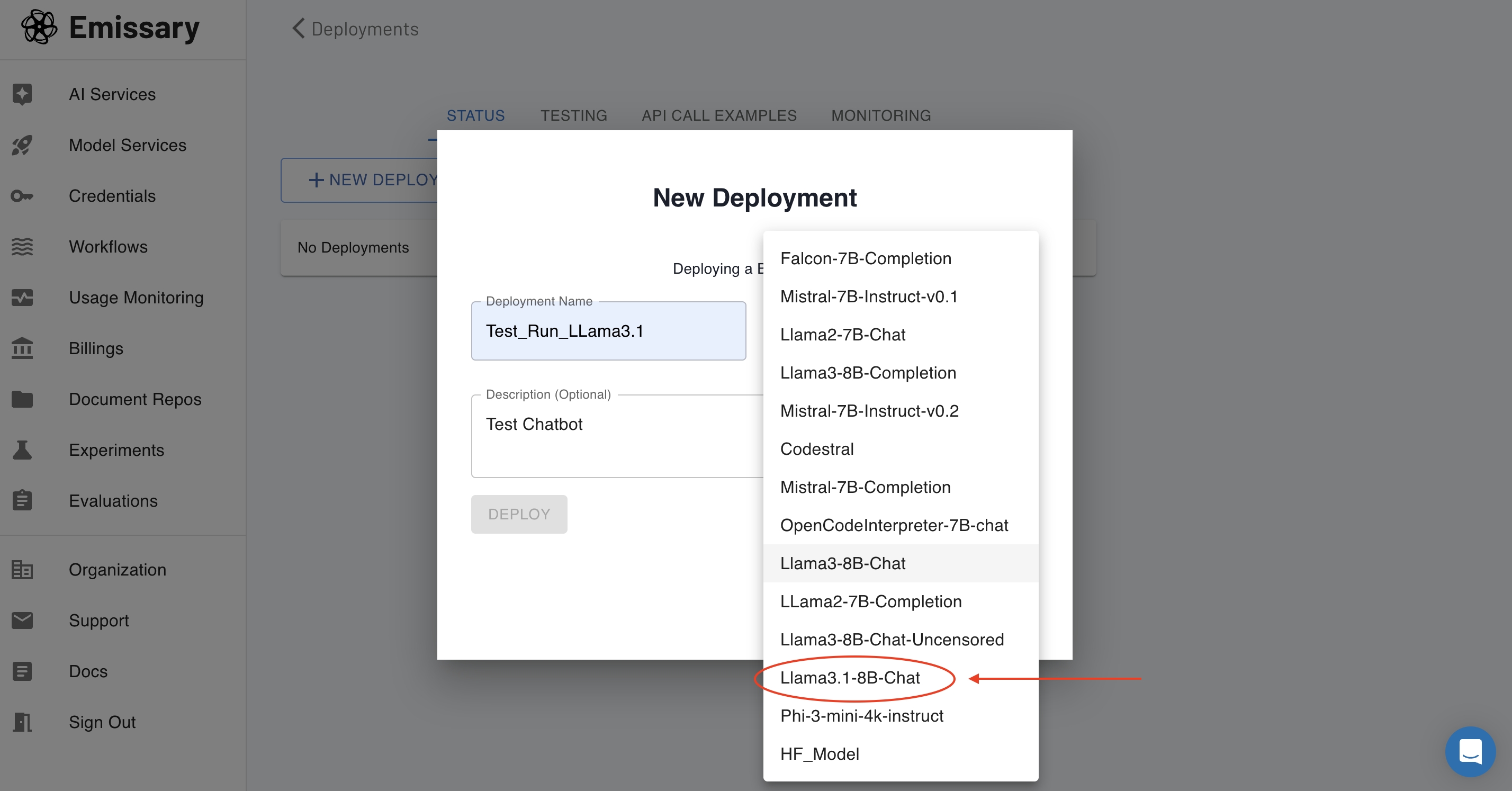This screenshot has width=1512, height=791.
Task: Click the Organization building icon
Action: pyautogui.click(x=22, y=569)
